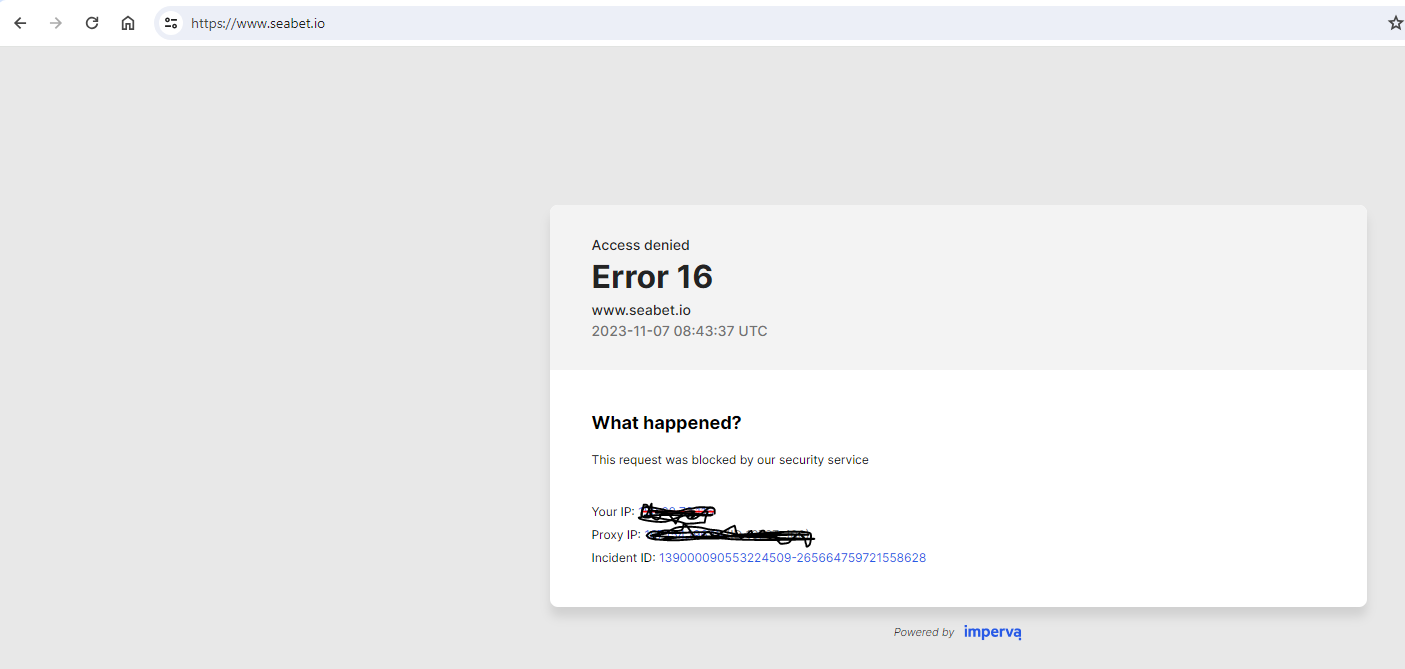Select the "Error 16" heading
This screenshot has width=1405, height=669.
tap(652, 277)
